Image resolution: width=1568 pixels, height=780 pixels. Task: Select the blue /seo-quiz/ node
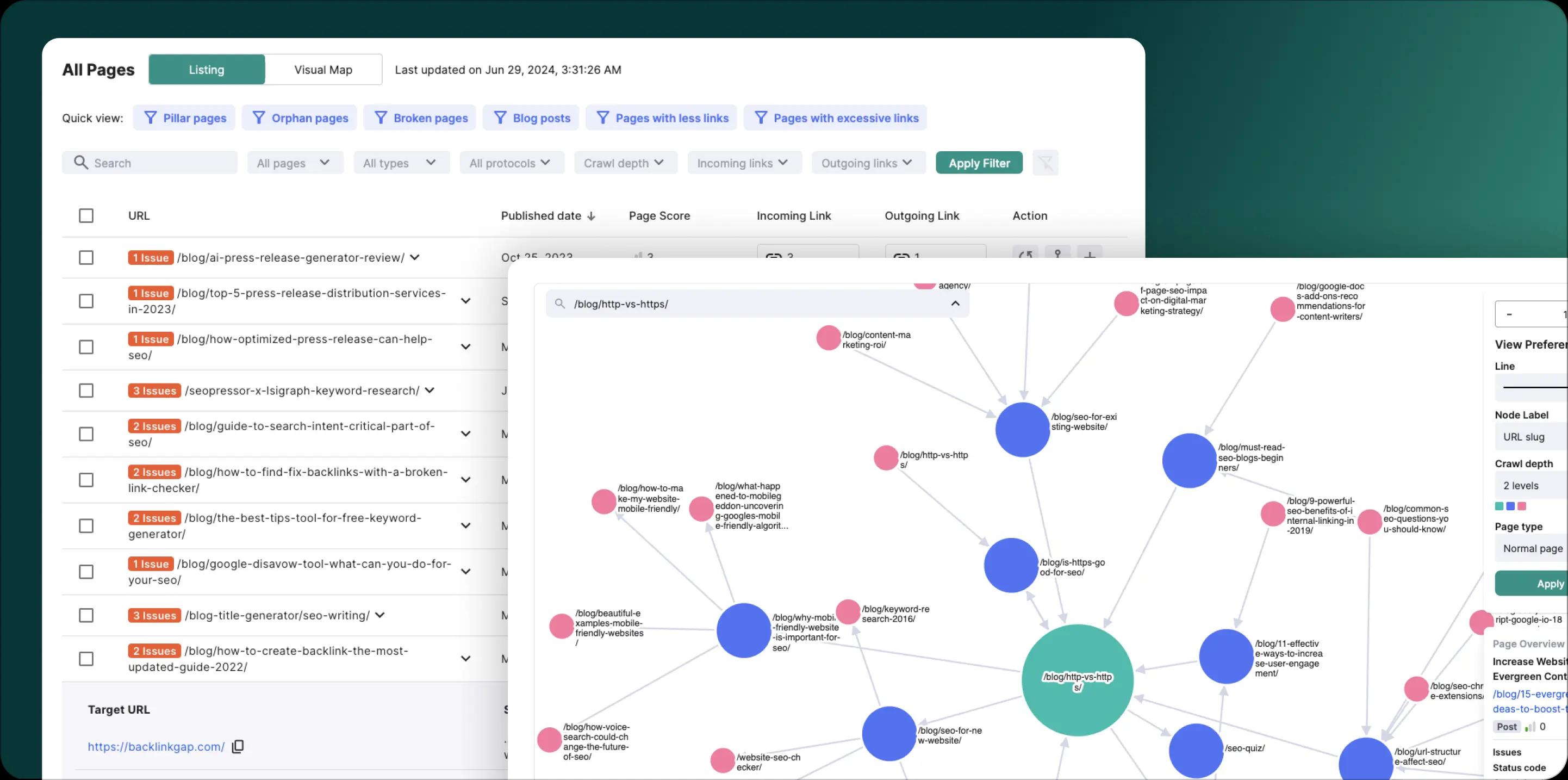coord(1196,751)
